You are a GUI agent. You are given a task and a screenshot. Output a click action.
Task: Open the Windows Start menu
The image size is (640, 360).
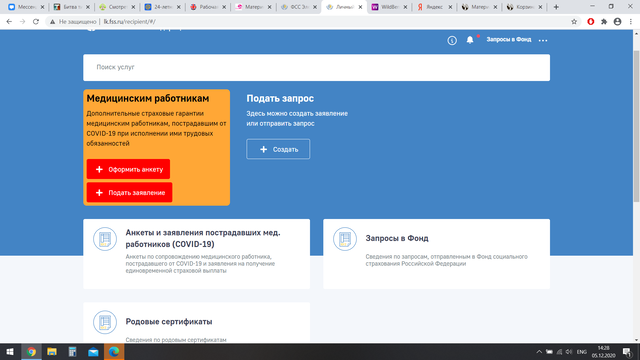point(10,352)
